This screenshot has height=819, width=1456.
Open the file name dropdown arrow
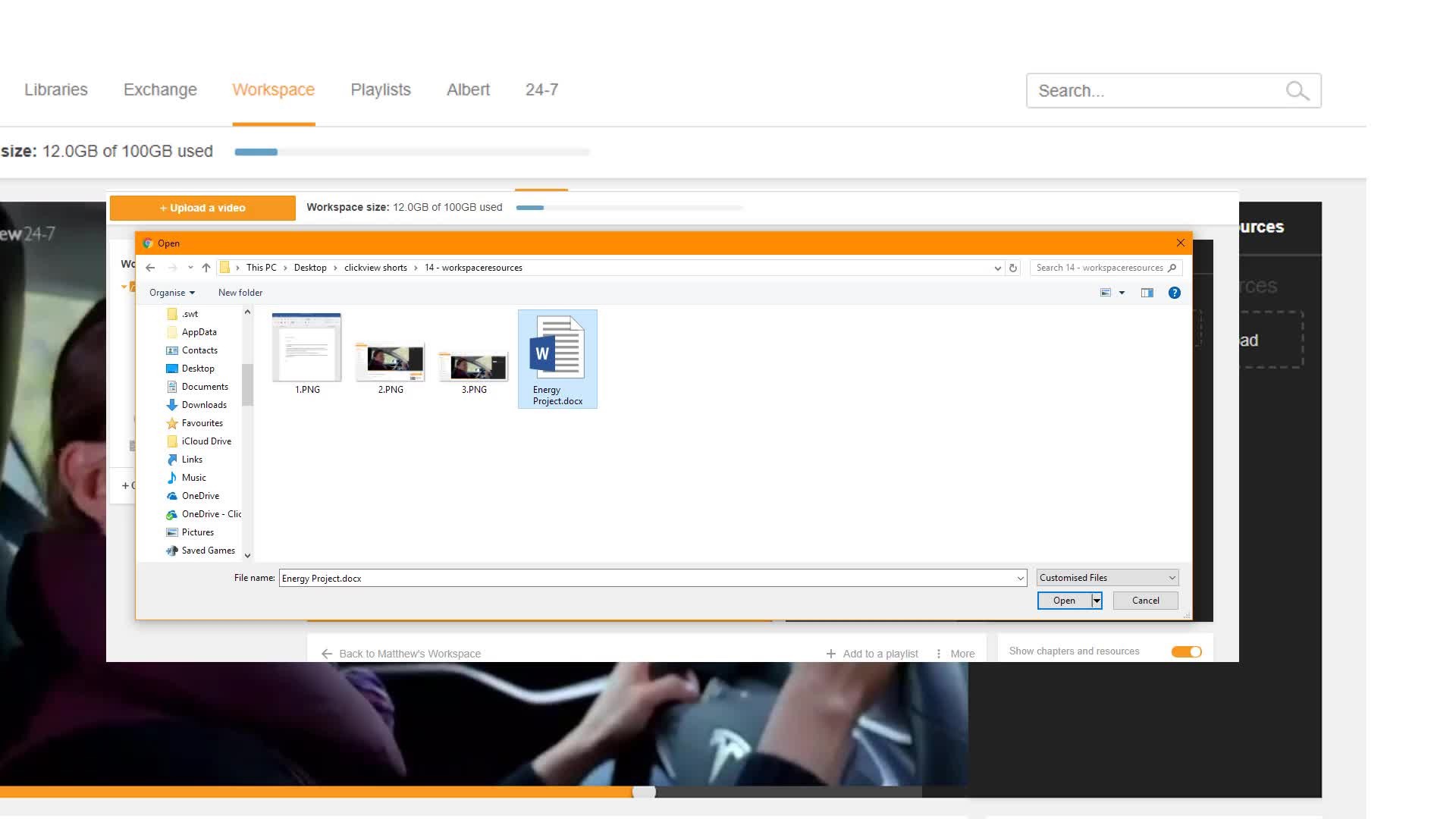[1019, 577]
